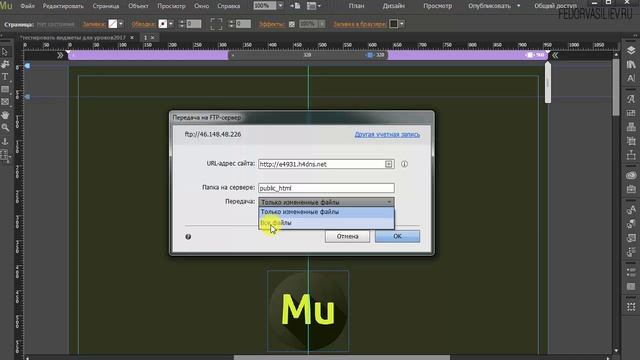Click the stroke weight value field

[x=193, y=24]
